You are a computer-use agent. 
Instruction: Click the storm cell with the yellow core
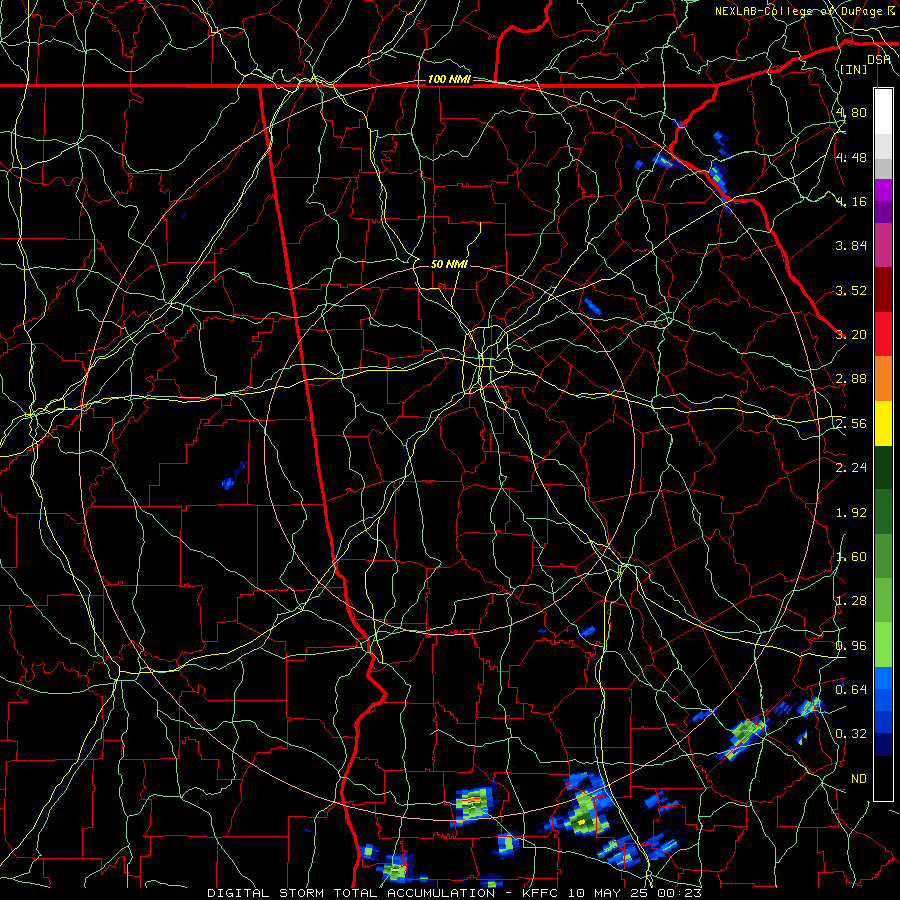click(x=581, y=822)
